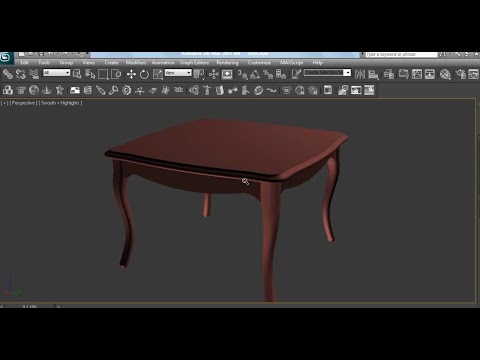Open the selection filter 'All' dropdown
480x360 pixels.
pos(57,73)
